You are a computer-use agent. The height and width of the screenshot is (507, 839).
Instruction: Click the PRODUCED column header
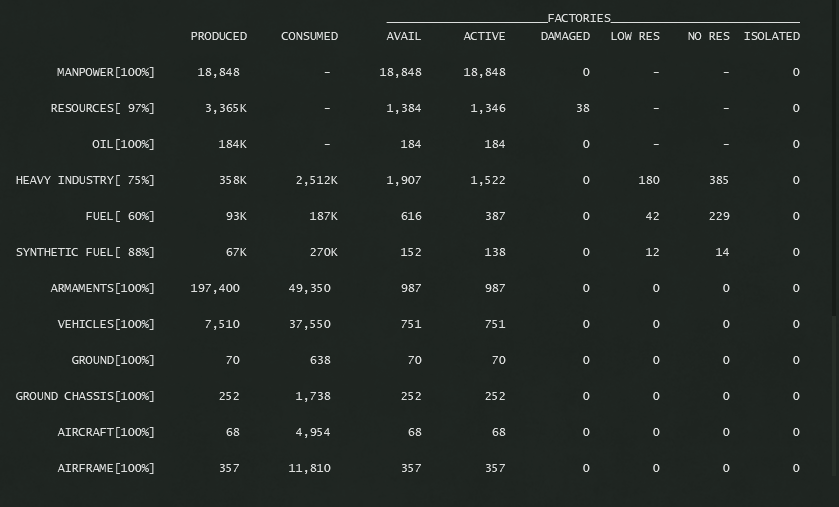(x=218, y=36)
